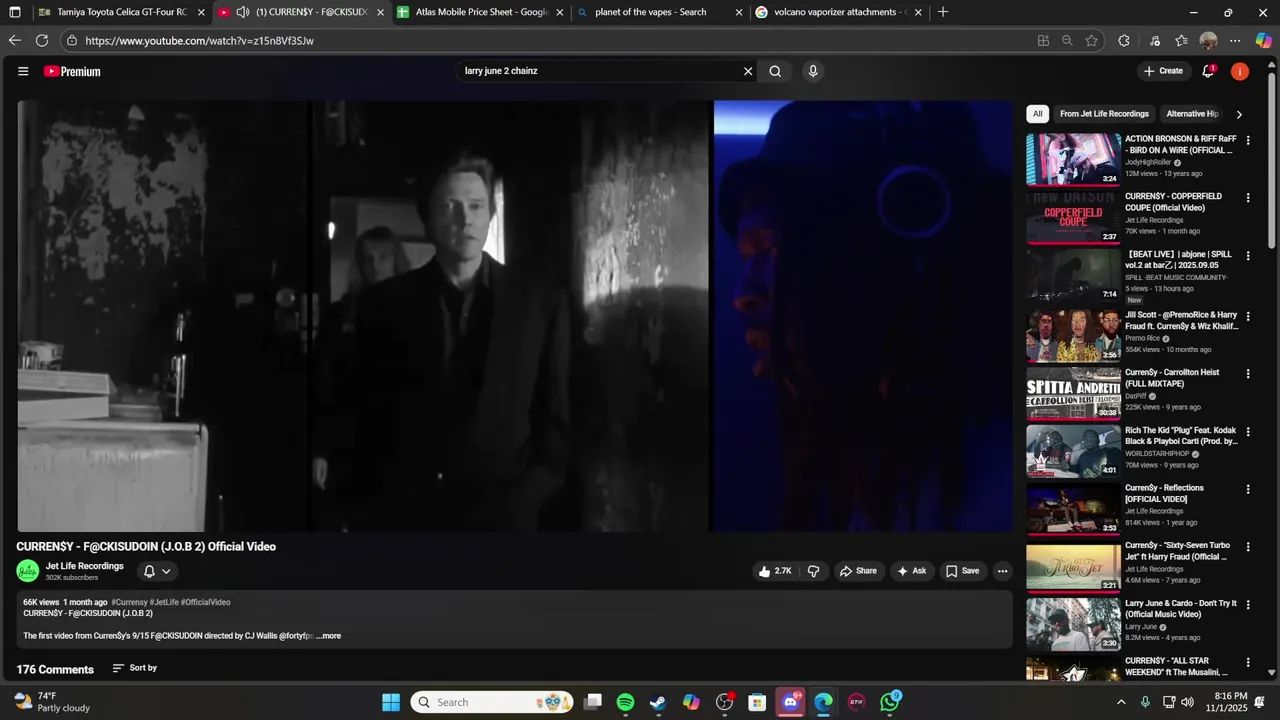
Task: Open the YouTube hamburger guide menu
Action: [23, 71]
